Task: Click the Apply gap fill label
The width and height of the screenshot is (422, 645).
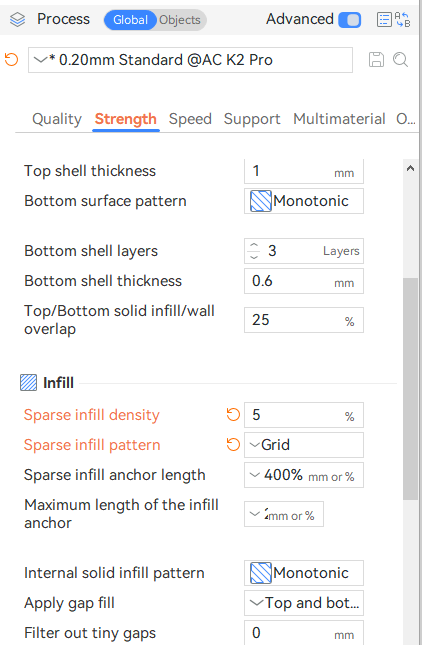Action: point(69,603)
